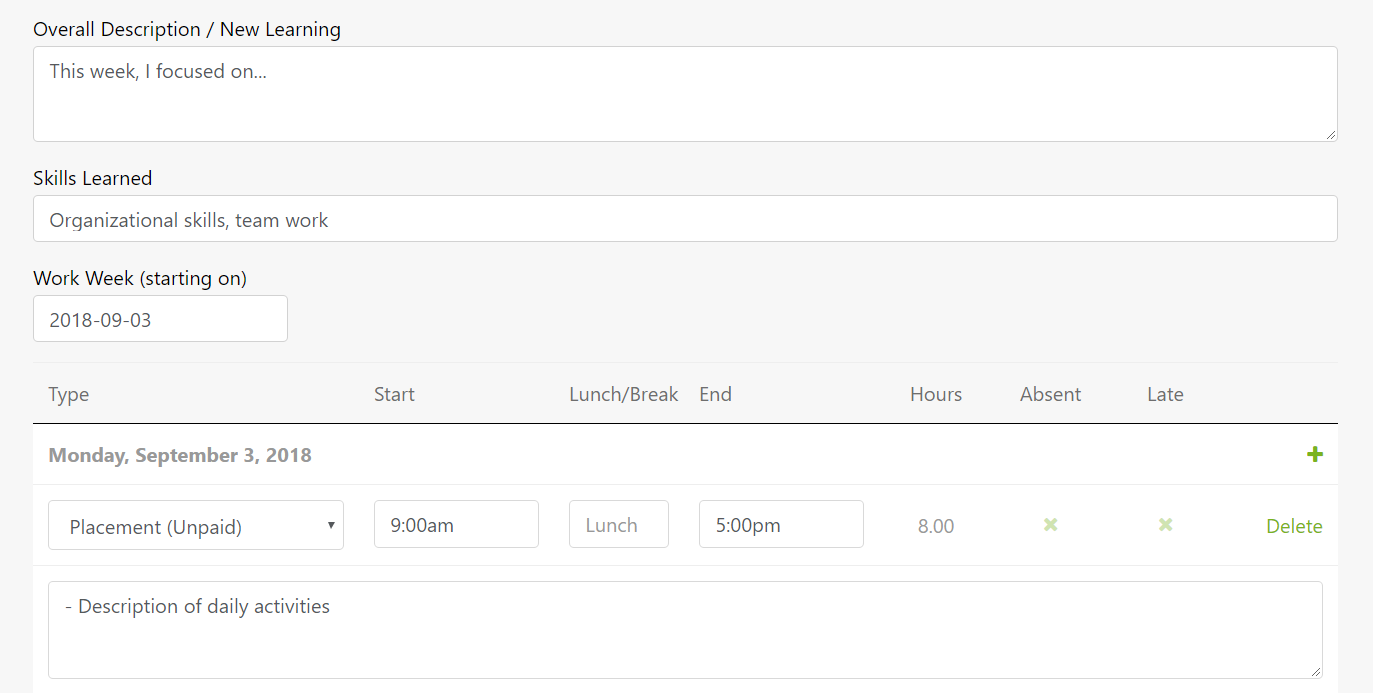Select the 9:00am Start time field
Image resolution: width=1373 pixels, height=693 pixels.
pos(456,523)
